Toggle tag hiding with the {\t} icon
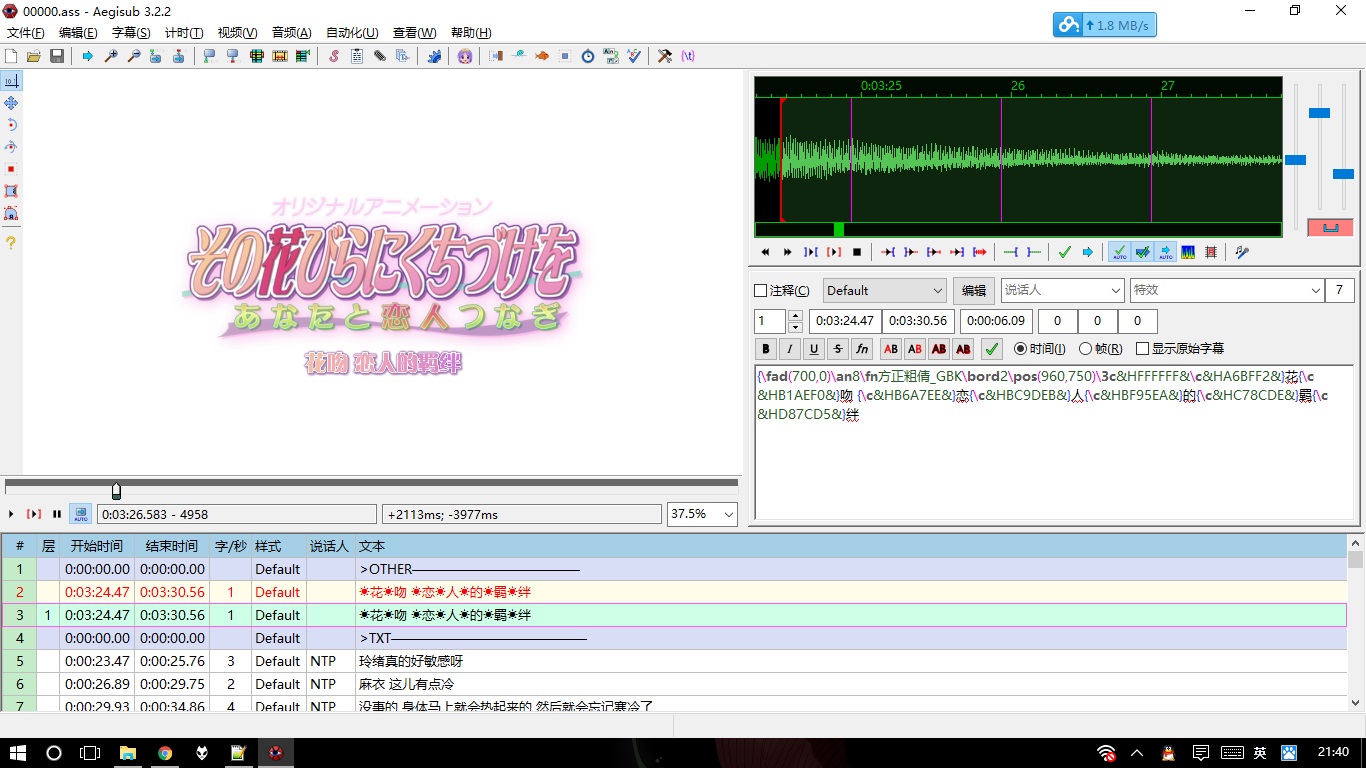This screenshot has width=1366, height=768. click(x=688, y=56)
